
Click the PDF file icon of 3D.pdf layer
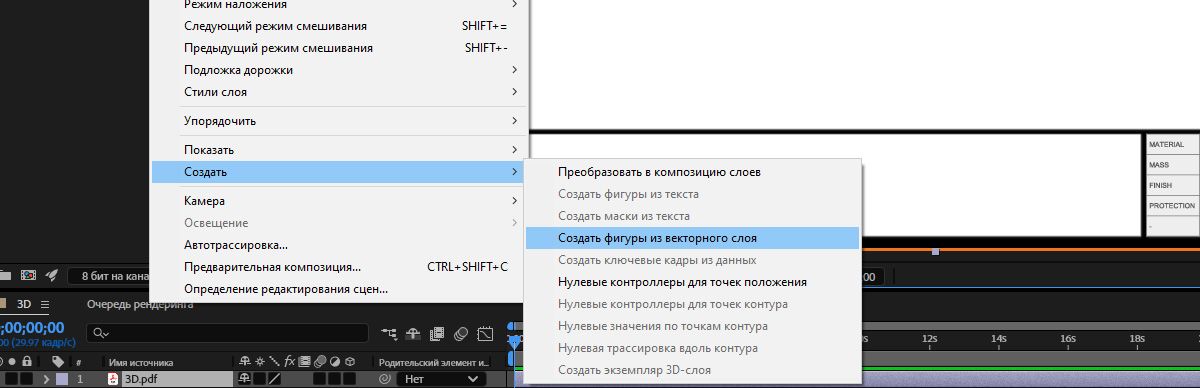click(114, 380)
